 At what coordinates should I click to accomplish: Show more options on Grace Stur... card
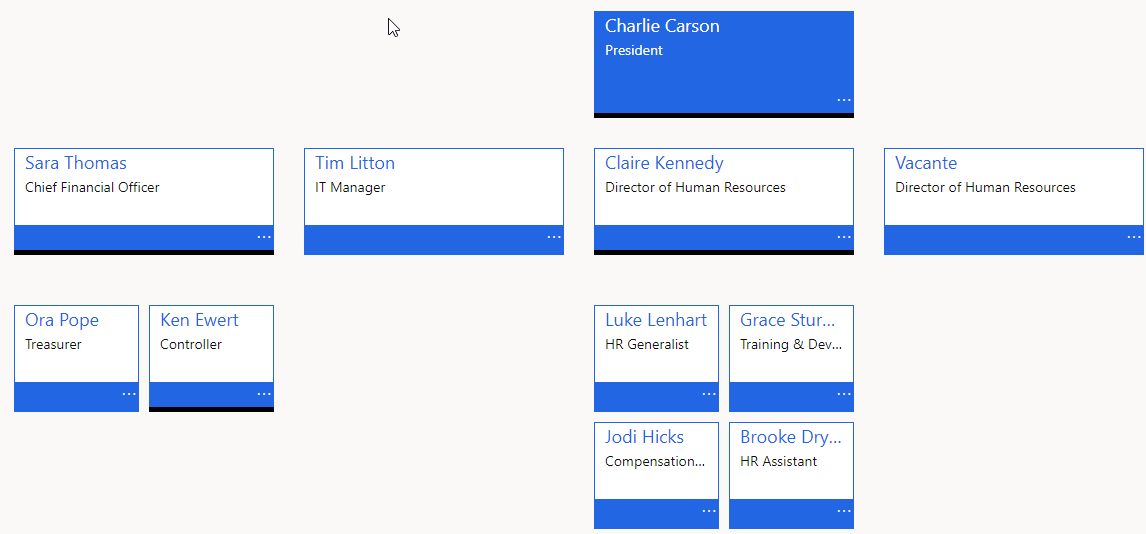pos(843,394)
